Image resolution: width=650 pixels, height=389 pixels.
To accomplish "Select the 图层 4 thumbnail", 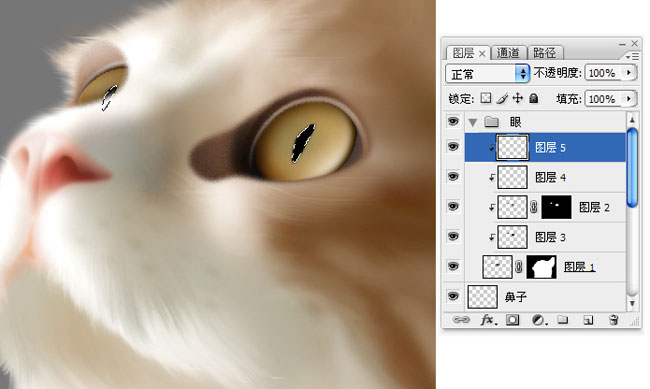I will tap(512, 177).
